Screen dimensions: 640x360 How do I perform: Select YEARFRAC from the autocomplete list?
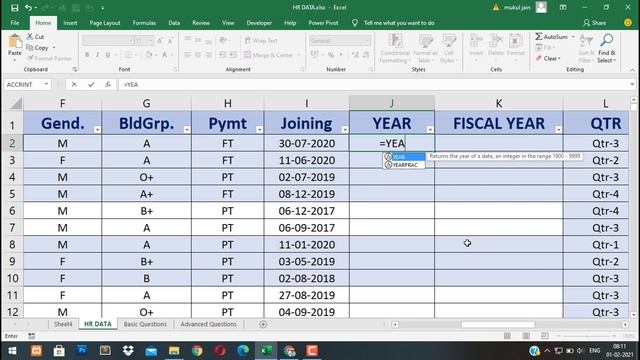point(404,165)
